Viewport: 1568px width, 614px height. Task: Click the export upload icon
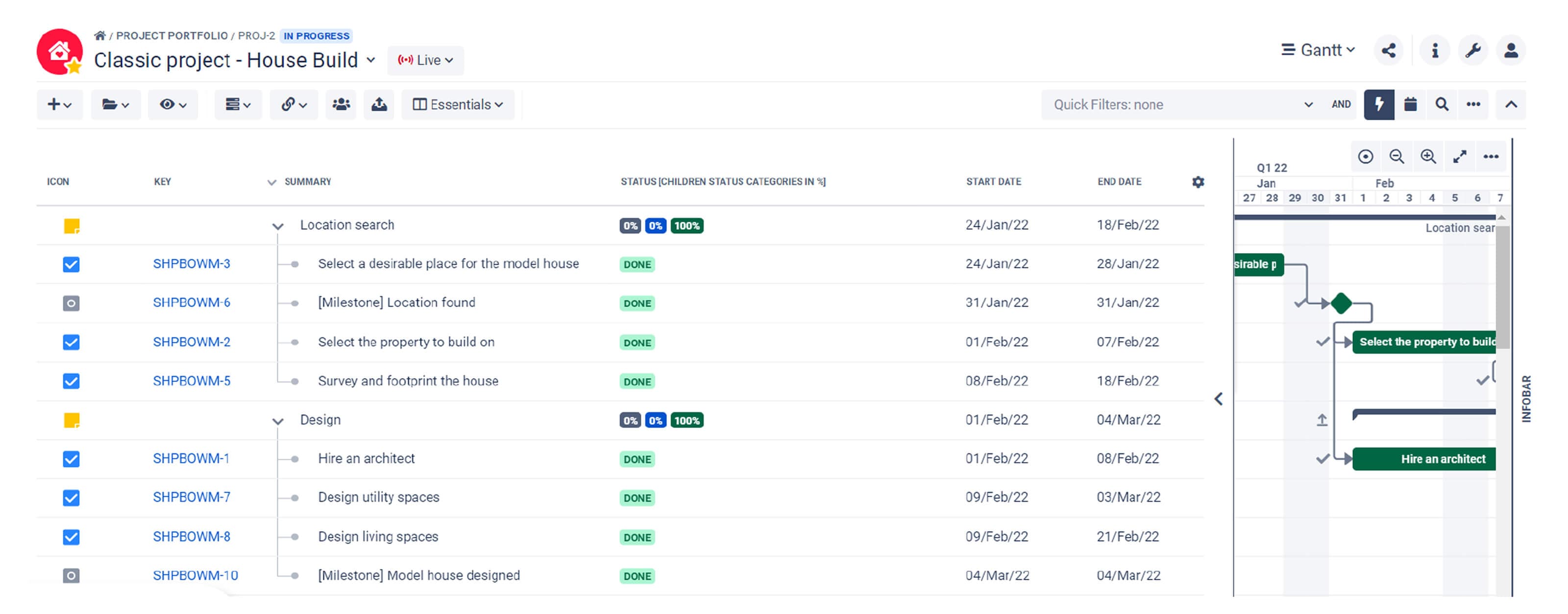click(x=379, y=105)
